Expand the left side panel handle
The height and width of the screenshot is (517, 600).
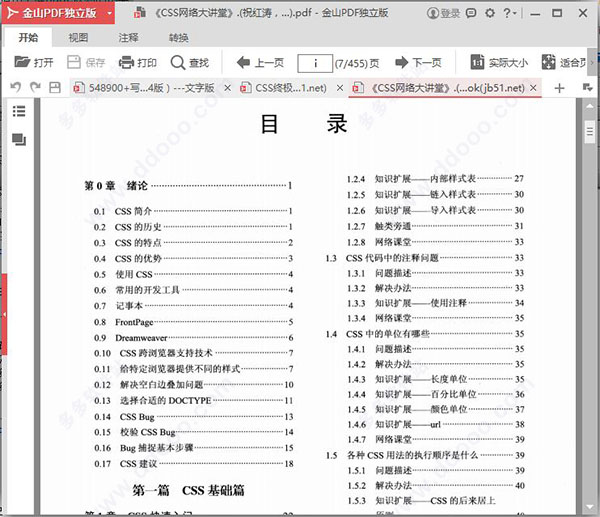point(4,314)
